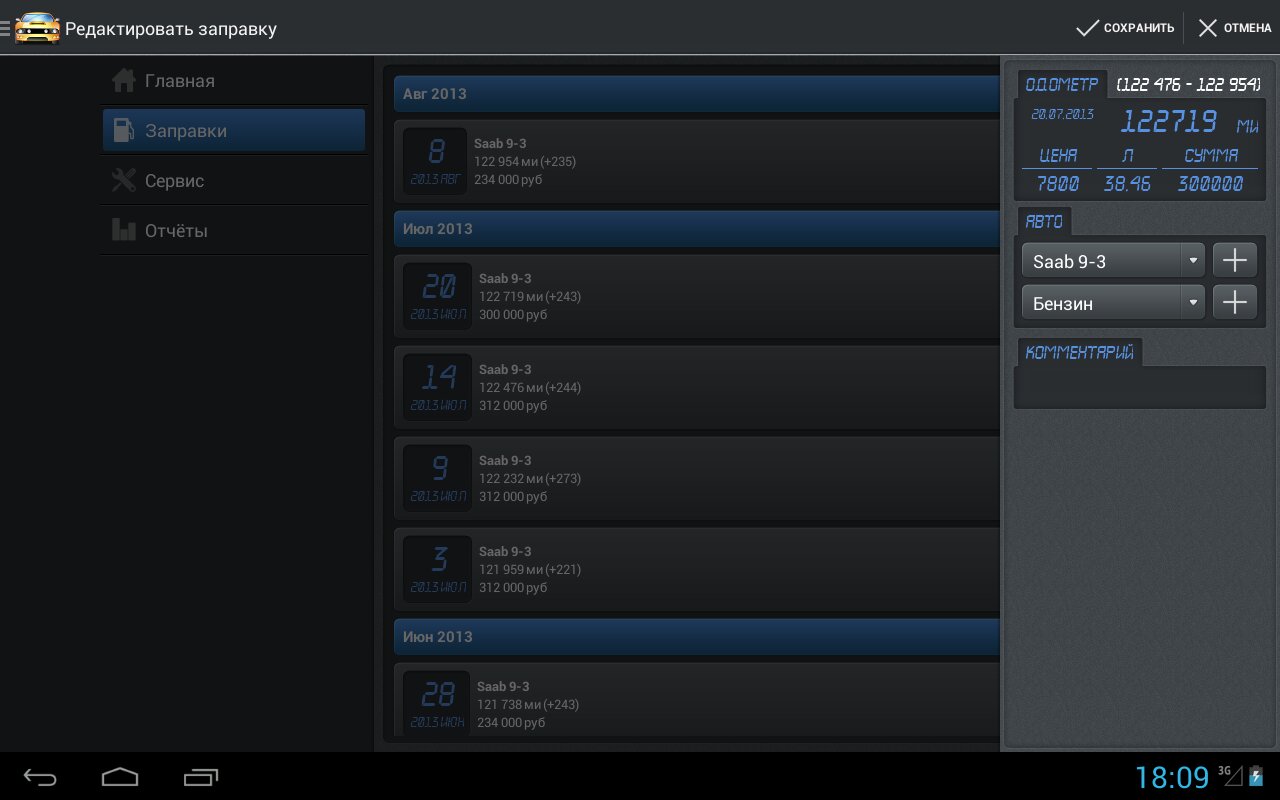Screen dimensions: 1280x800
Task: Select the 8 Aug 2013 date tile
Action: click(436, 161)
